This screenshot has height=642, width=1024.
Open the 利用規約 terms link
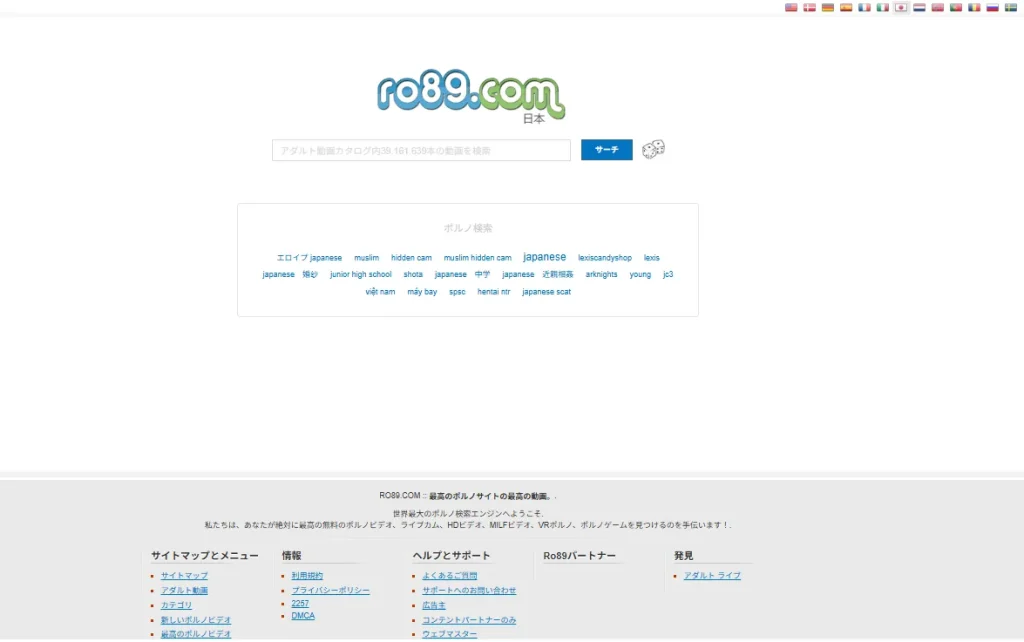coord(307,575)
